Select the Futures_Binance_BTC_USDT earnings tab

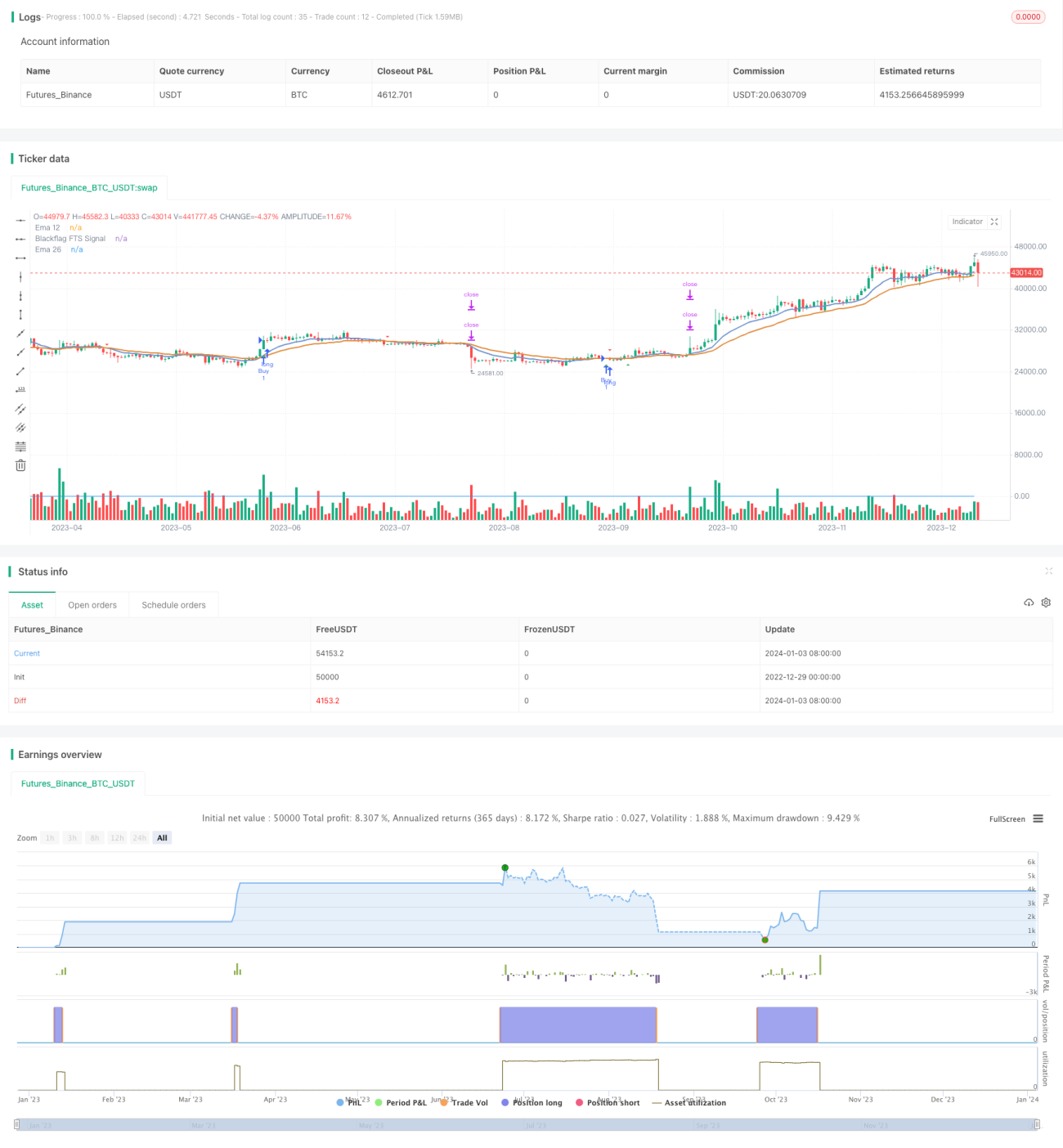78,783
